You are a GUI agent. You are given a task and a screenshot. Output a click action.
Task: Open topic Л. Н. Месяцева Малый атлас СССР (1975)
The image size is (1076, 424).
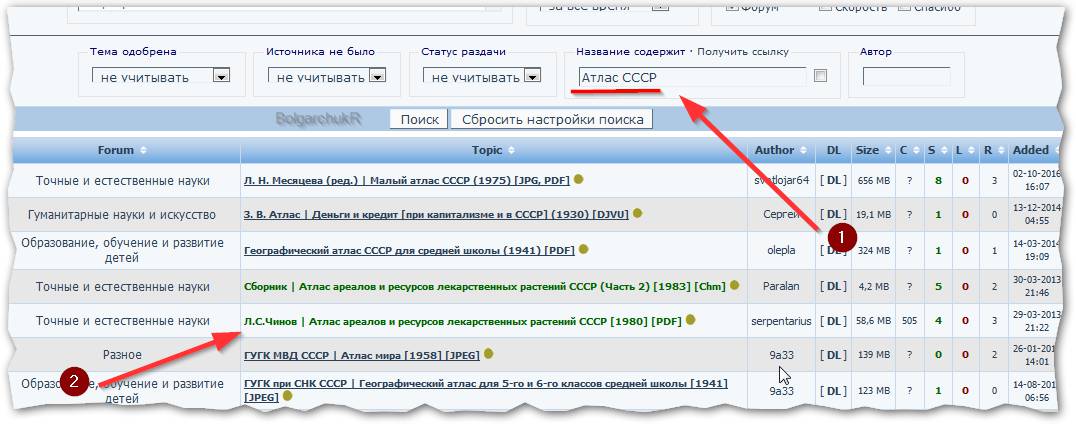pyautogui.click(x=407, y=180)
